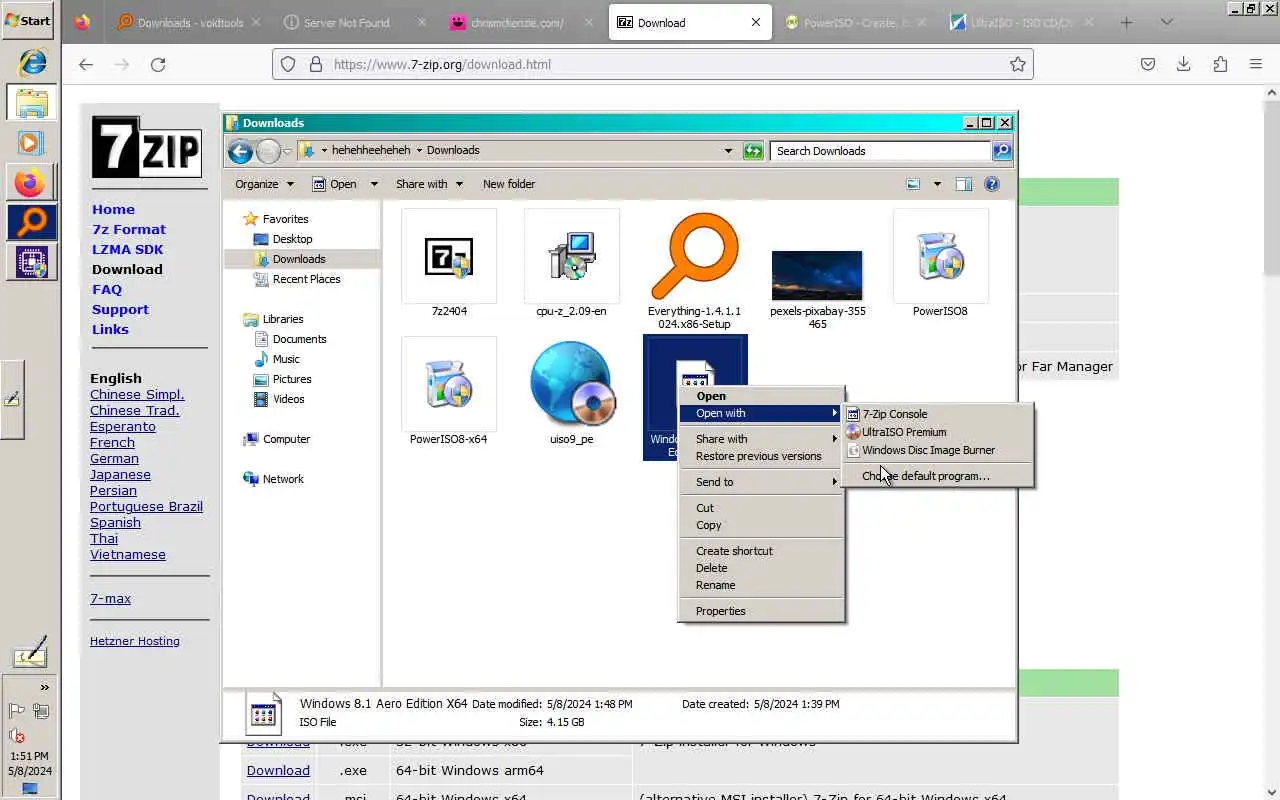The image size is (1280, 800).
Task: Open the Hetzner Hosting link
Action: pos(135,641)
